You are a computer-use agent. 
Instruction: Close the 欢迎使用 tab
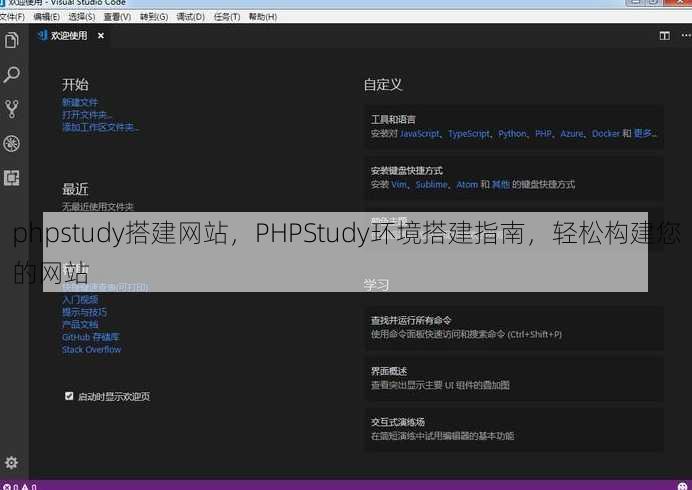101,36
